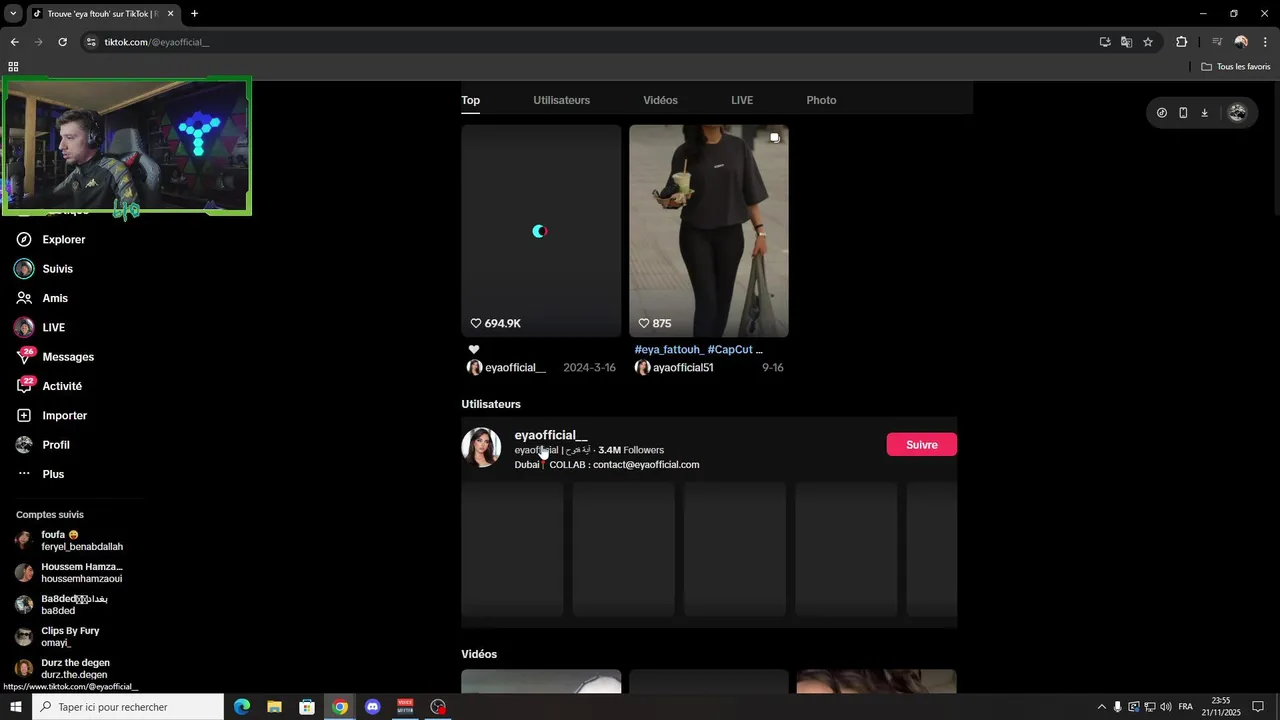1280x720 pixels.
Task: Open Voicemeeter from the taskbar
Action: click(405, 707)
